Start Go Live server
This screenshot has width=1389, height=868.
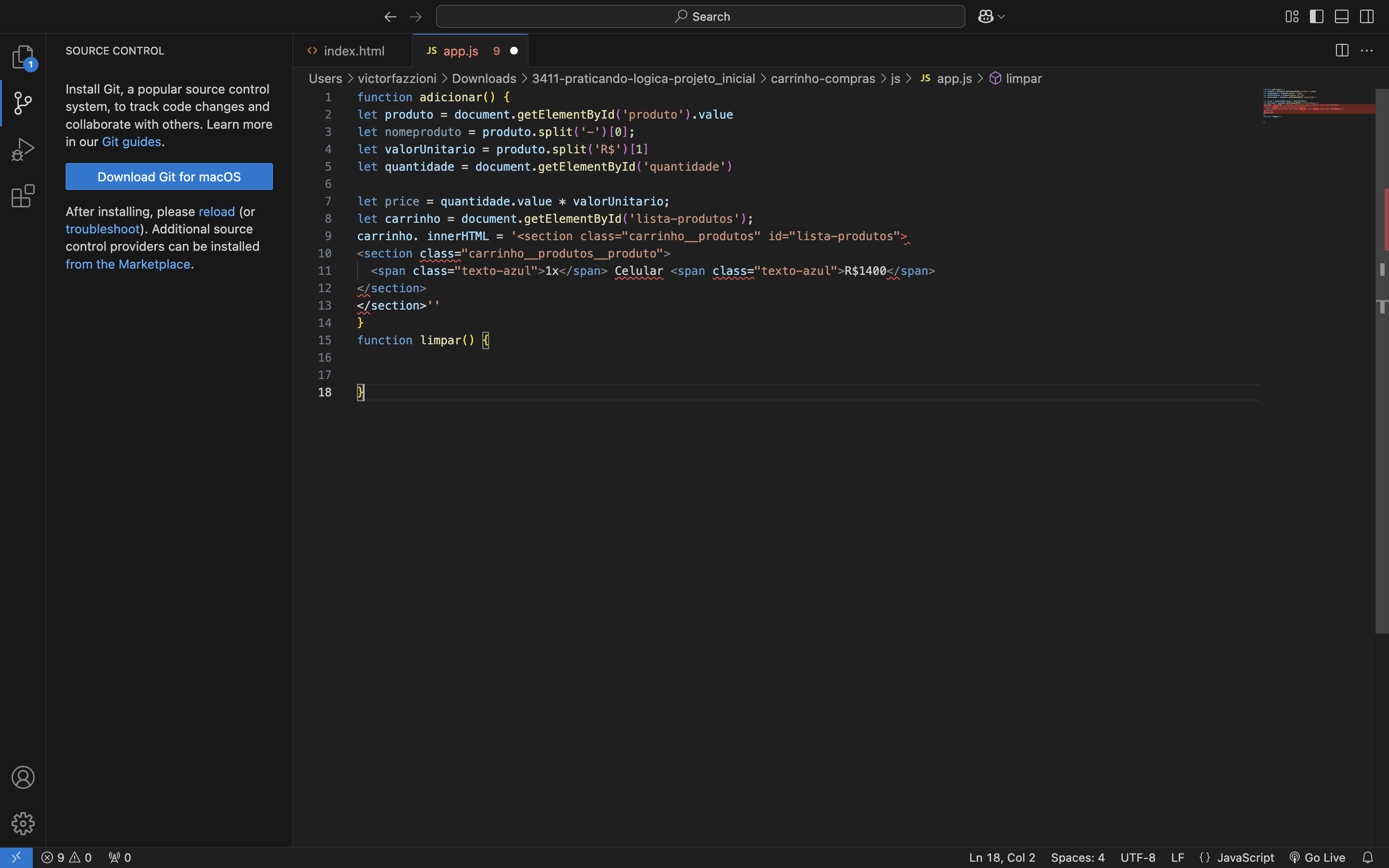click(1317, 857)
